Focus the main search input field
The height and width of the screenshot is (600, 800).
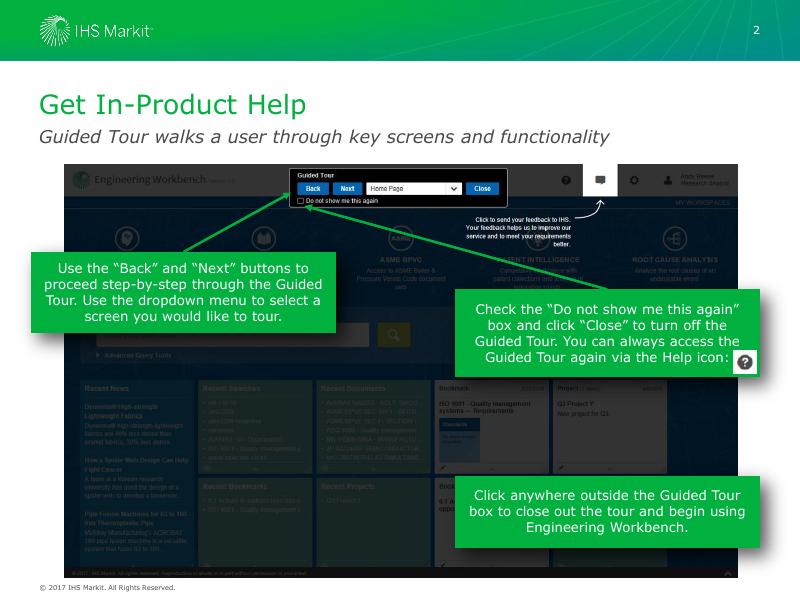(233, 335)
